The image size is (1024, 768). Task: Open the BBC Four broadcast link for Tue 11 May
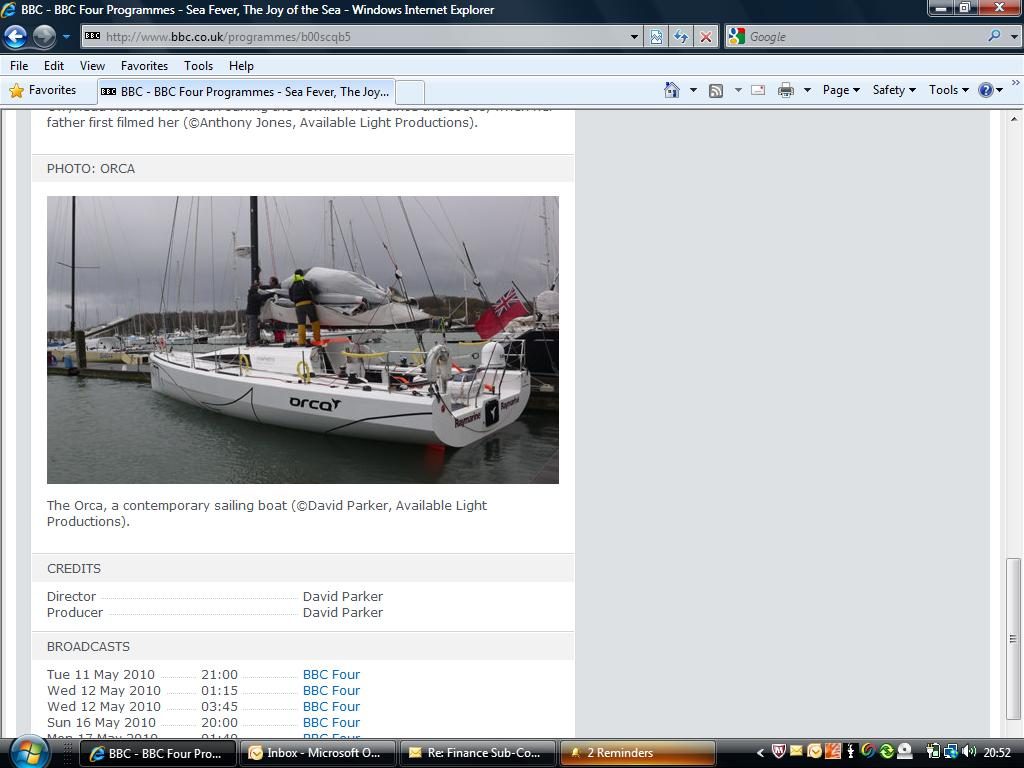(331, 674)
